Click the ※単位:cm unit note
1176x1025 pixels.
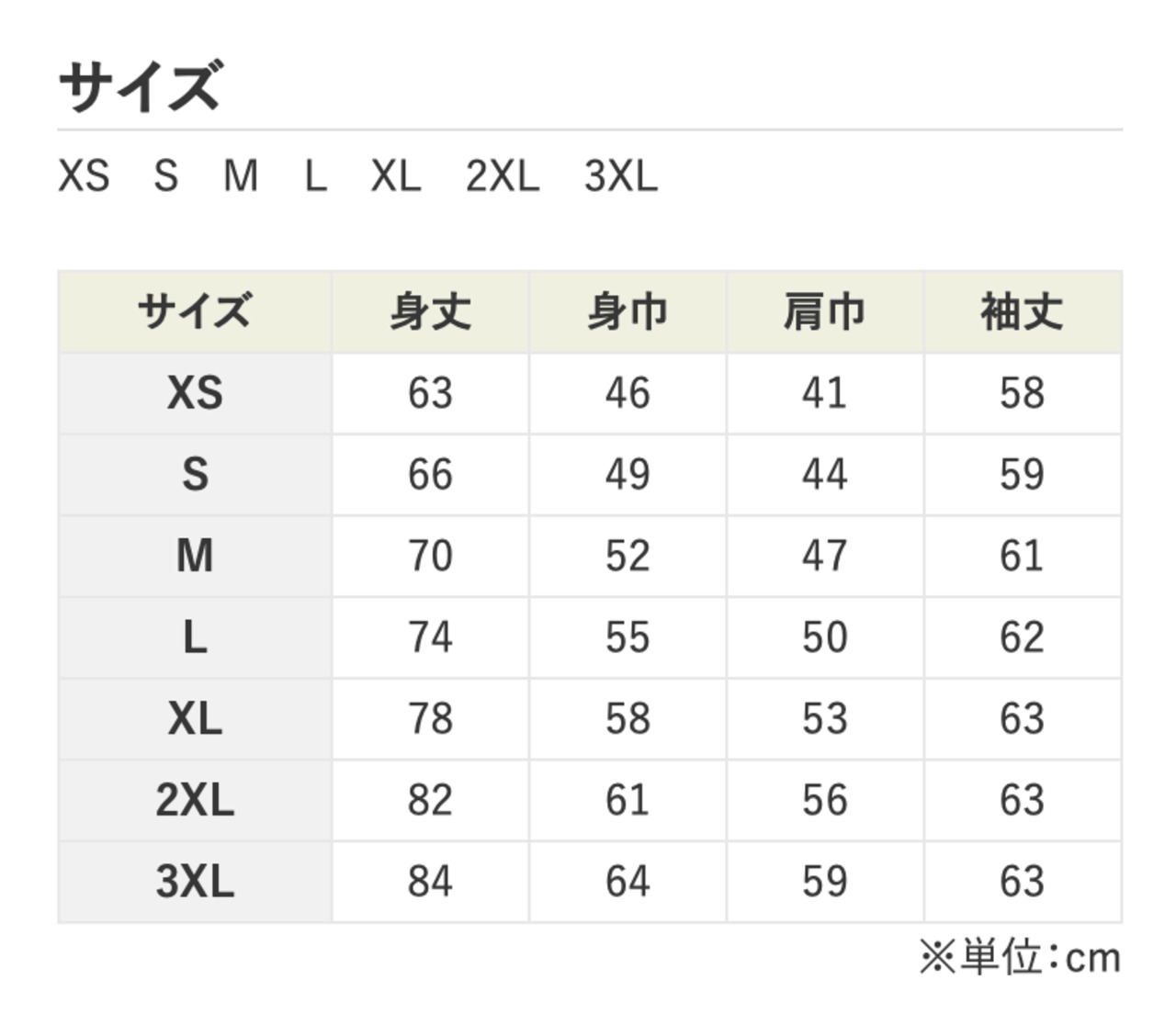(x=1020, y=957)
